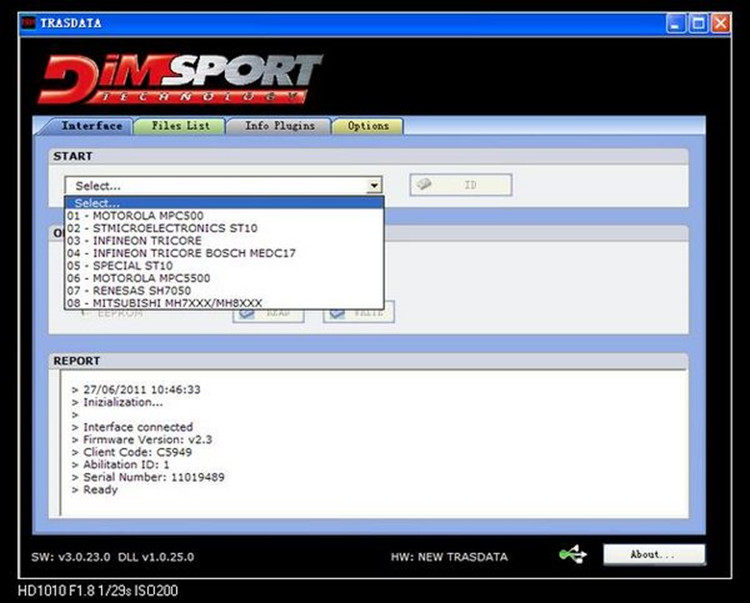The width and height of the screenshot is (750, 603).
Task: Click the dropdown arrow of the Select combo box
Action: 374,185
